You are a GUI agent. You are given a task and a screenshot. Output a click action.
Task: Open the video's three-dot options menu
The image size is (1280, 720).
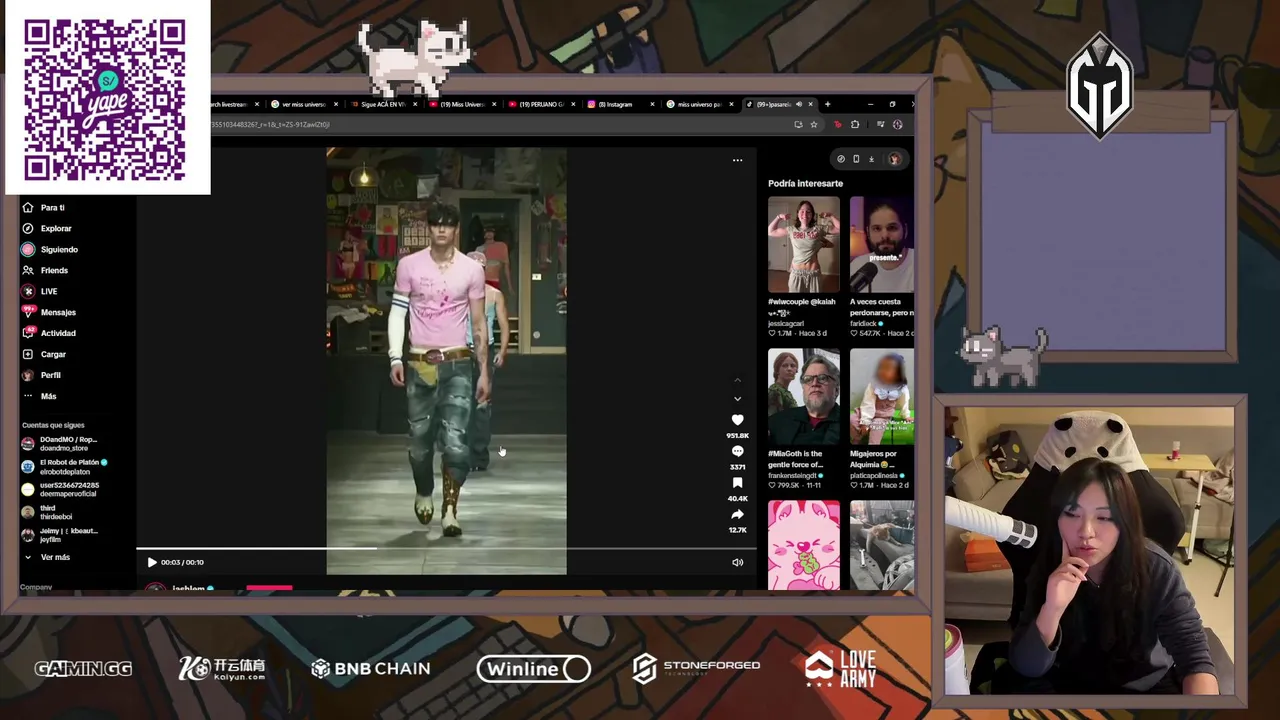coord(737,160)
